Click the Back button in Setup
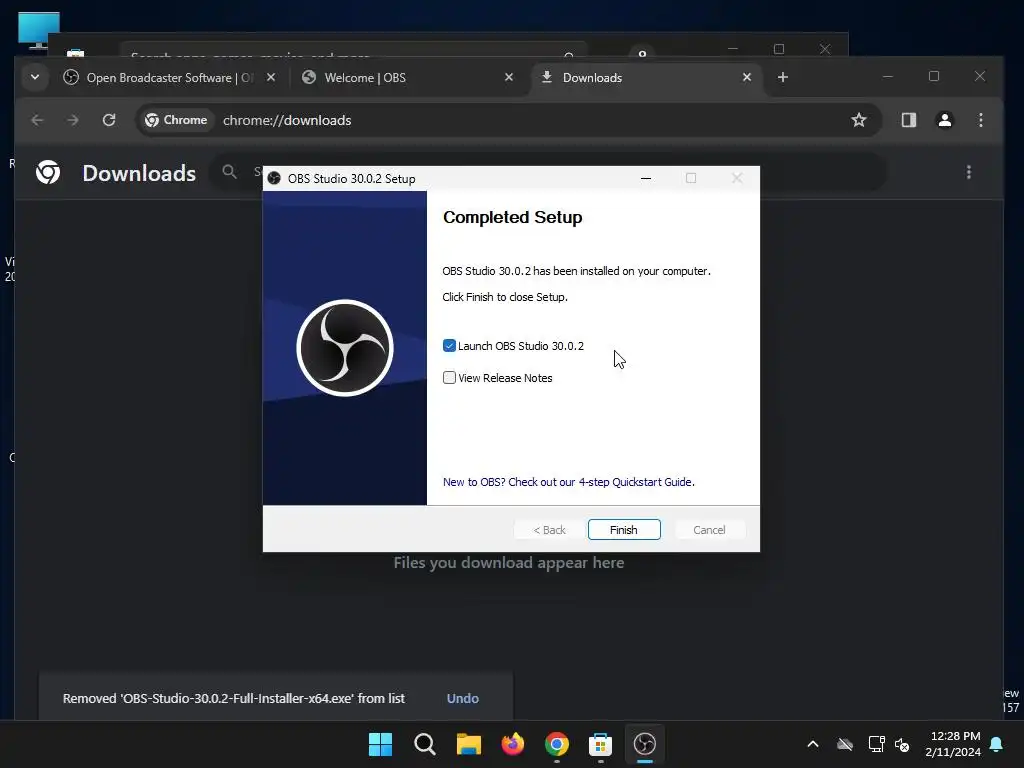 (x=549, y=530)
